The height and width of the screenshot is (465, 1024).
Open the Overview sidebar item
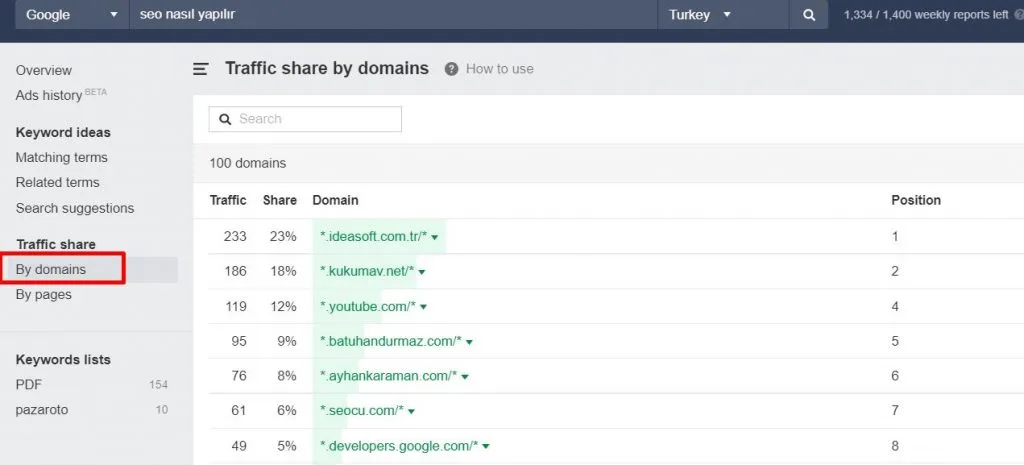44,70
